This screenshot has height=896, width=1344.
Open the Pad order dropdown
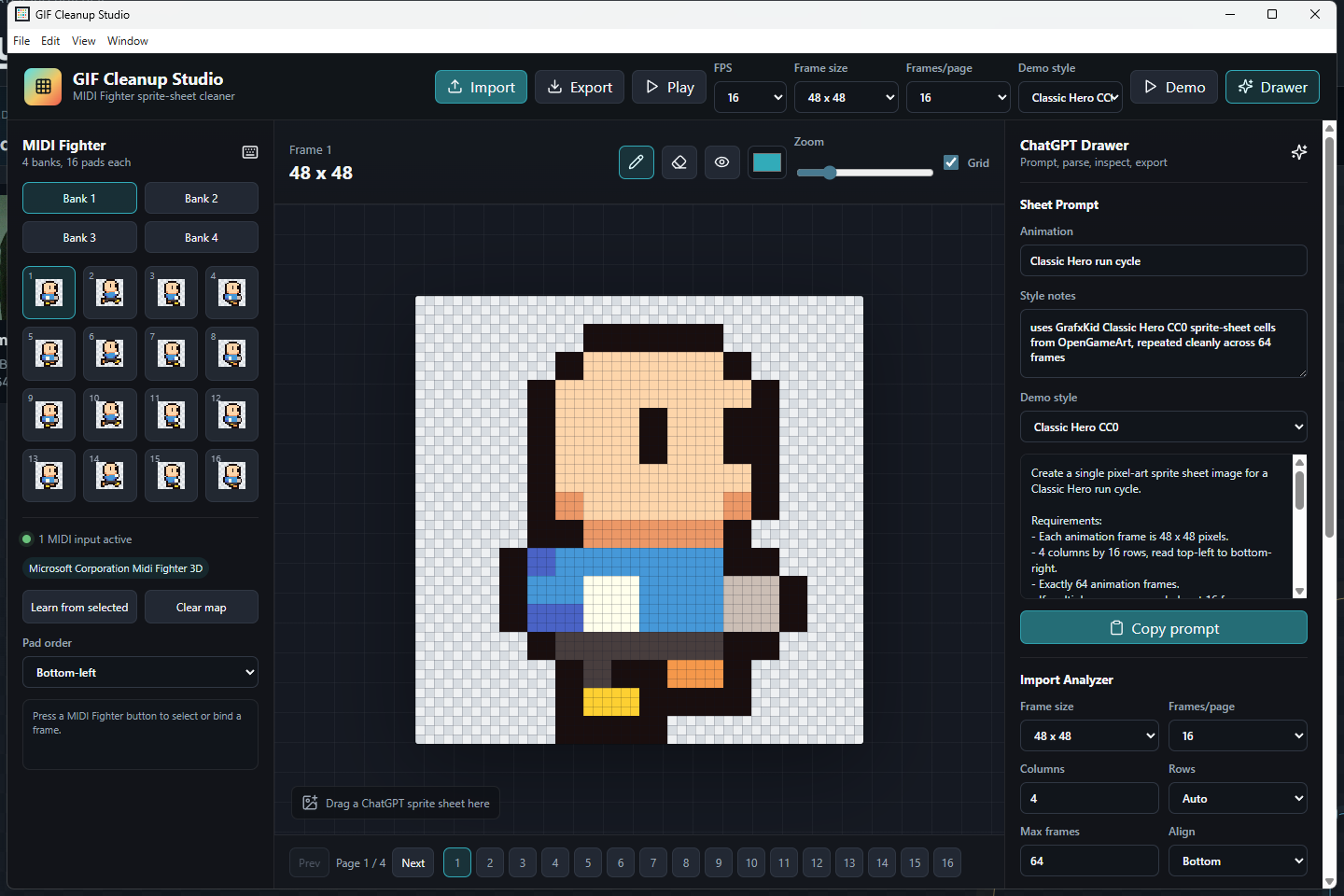pyautogui.click(x=140, y=672)
